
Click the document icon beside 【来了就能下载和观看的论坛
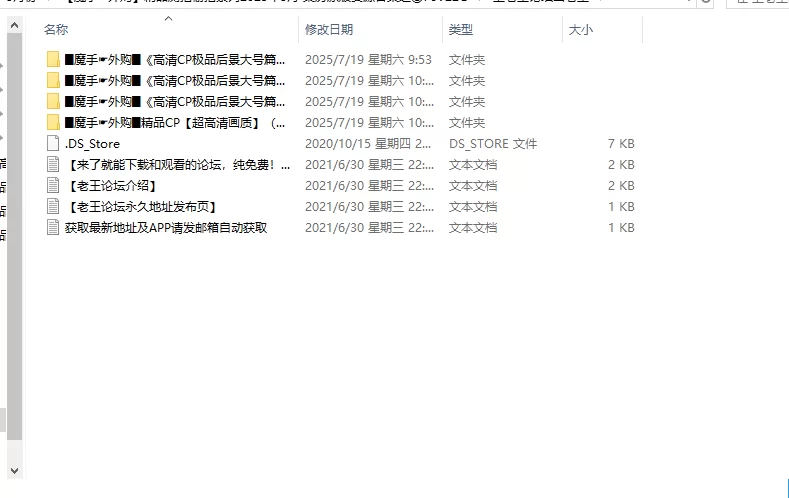(53, 164)
